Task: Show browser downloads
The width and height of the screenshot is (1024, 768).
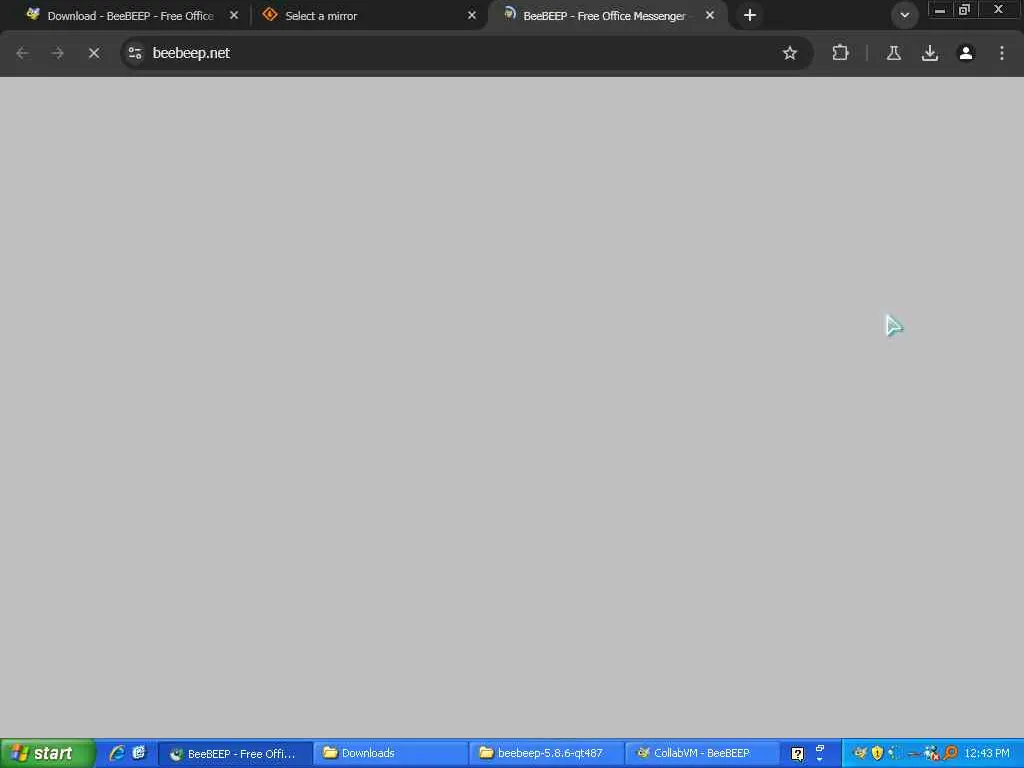Action: pos(930,54)
